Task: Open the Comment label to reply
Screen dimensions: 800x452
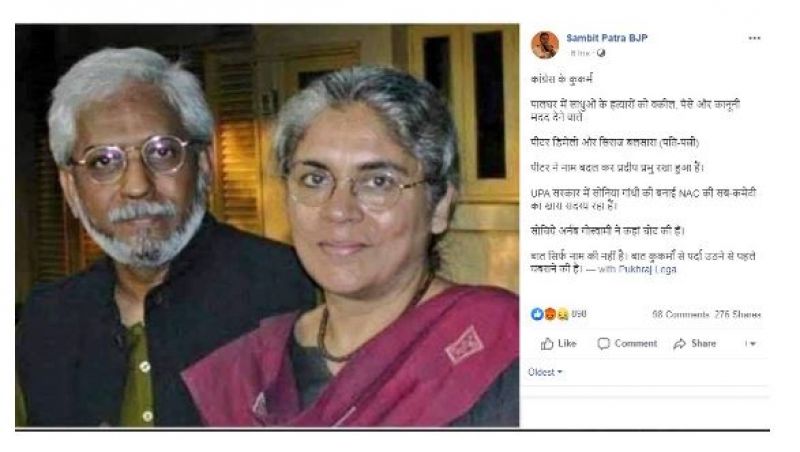Action: pos(636,343)
